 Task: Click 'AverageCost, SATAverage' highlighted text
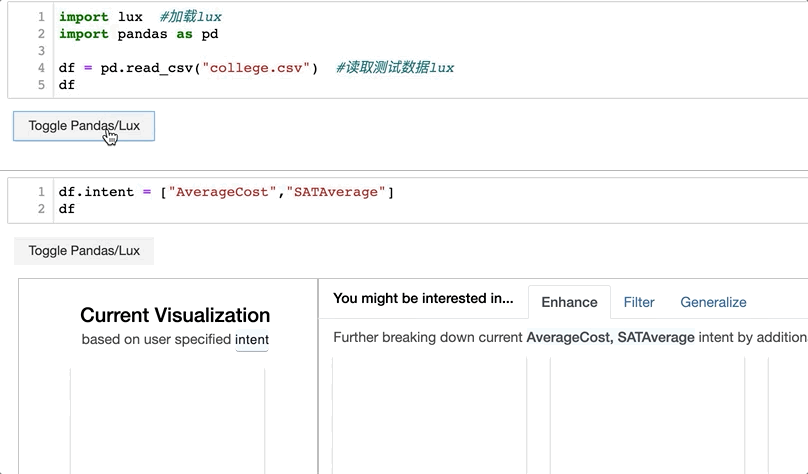[611, 337]
